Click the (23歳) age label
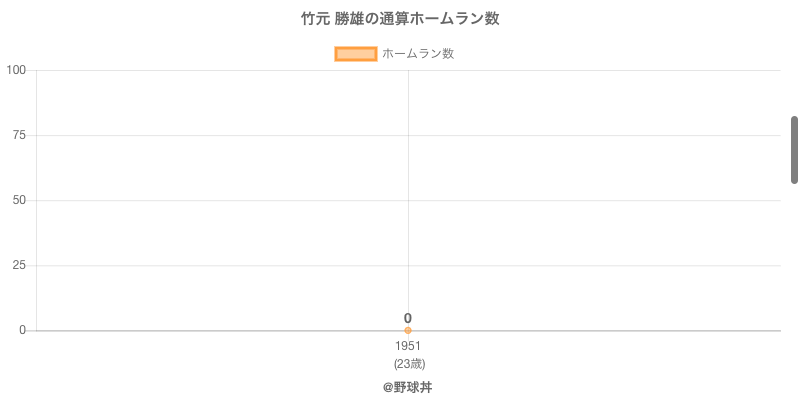800x400 pixels. click(x=408, y=363)
